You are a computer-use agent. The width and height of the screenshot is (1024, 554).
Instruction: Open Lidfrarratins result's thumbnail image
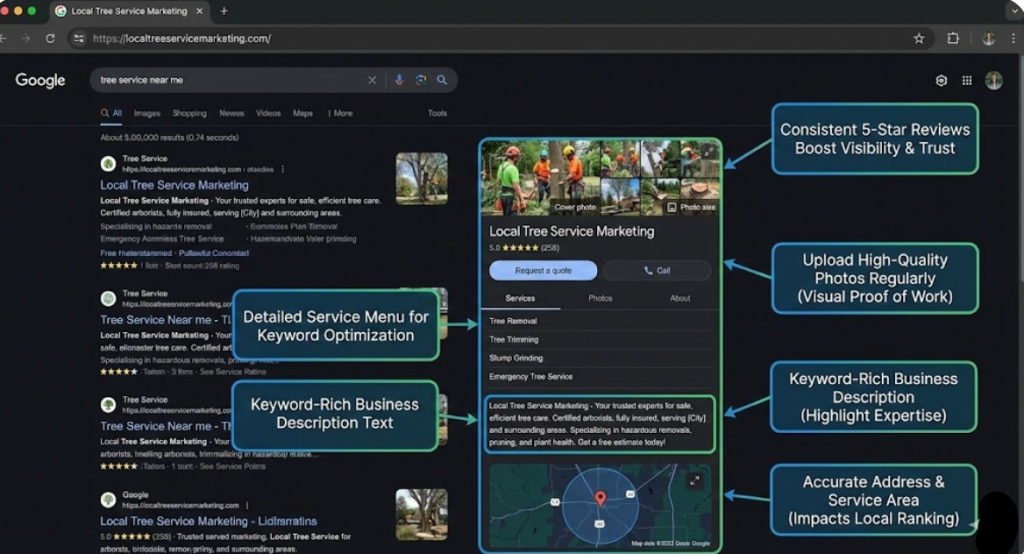pos(422,515)
